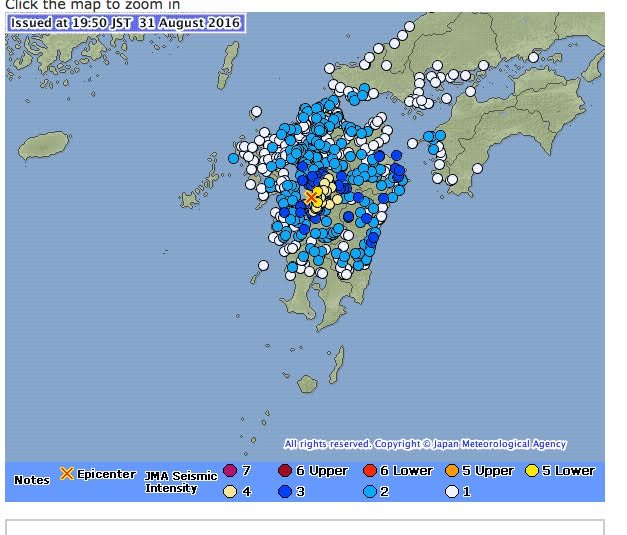Click the 'Issued at 19:50 JST' timestamp label

click(x=126, y=23)
